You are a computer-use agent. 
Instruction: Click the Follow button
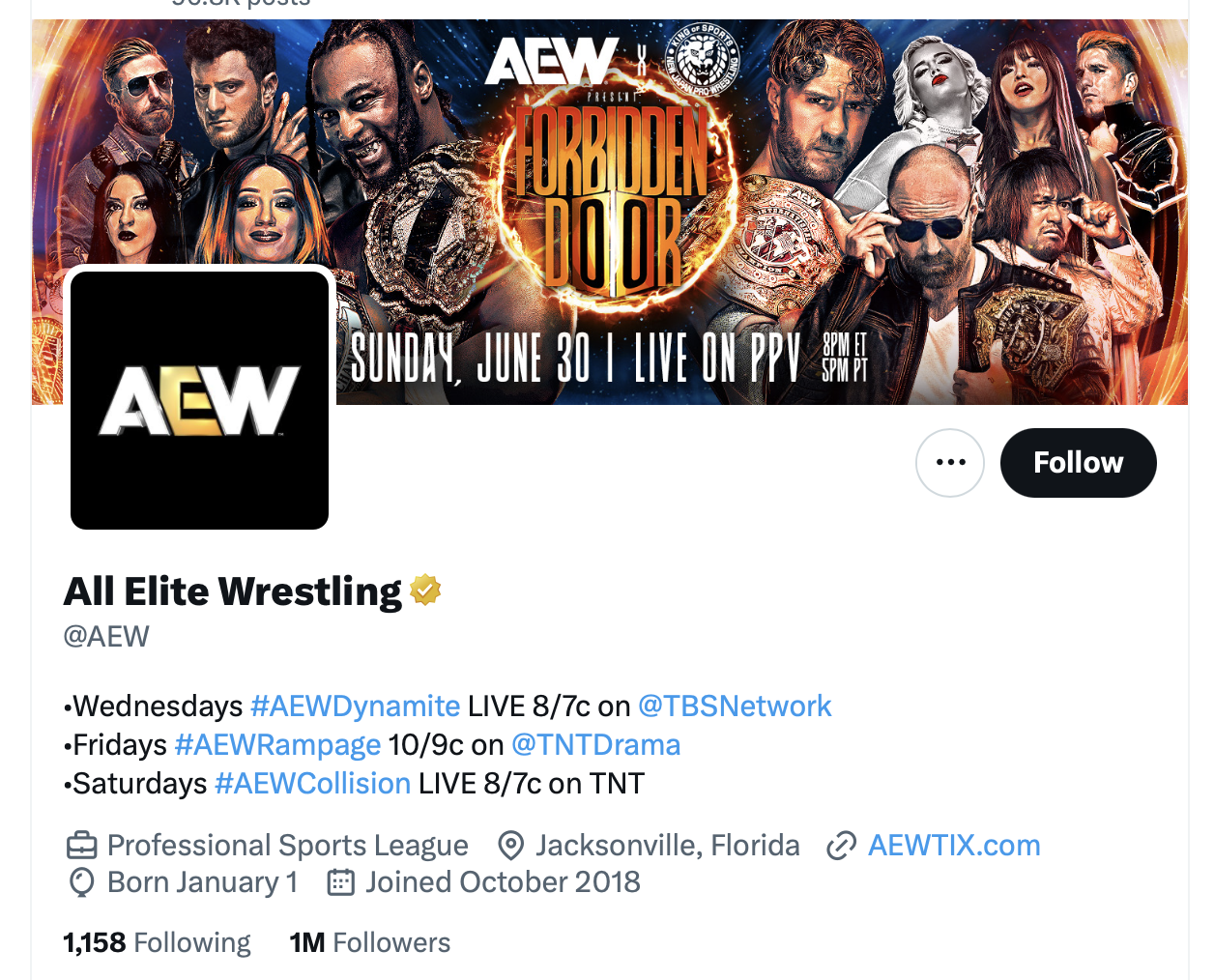point(1078,463)
